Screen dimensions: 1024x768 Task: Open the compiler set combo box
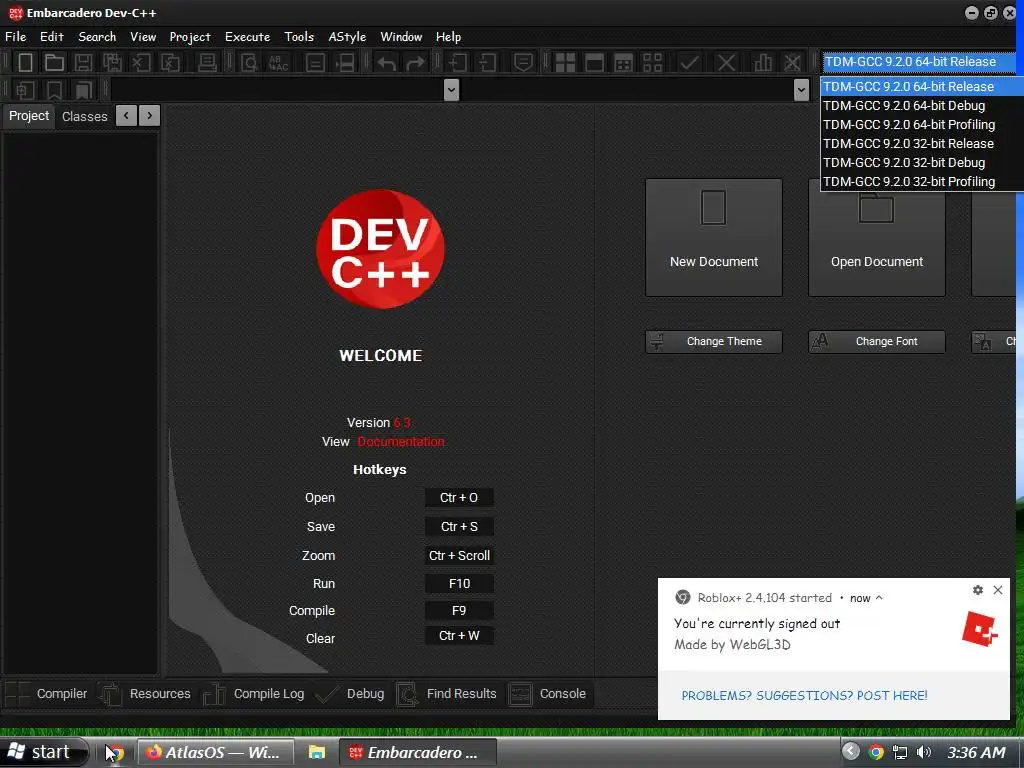918,61
